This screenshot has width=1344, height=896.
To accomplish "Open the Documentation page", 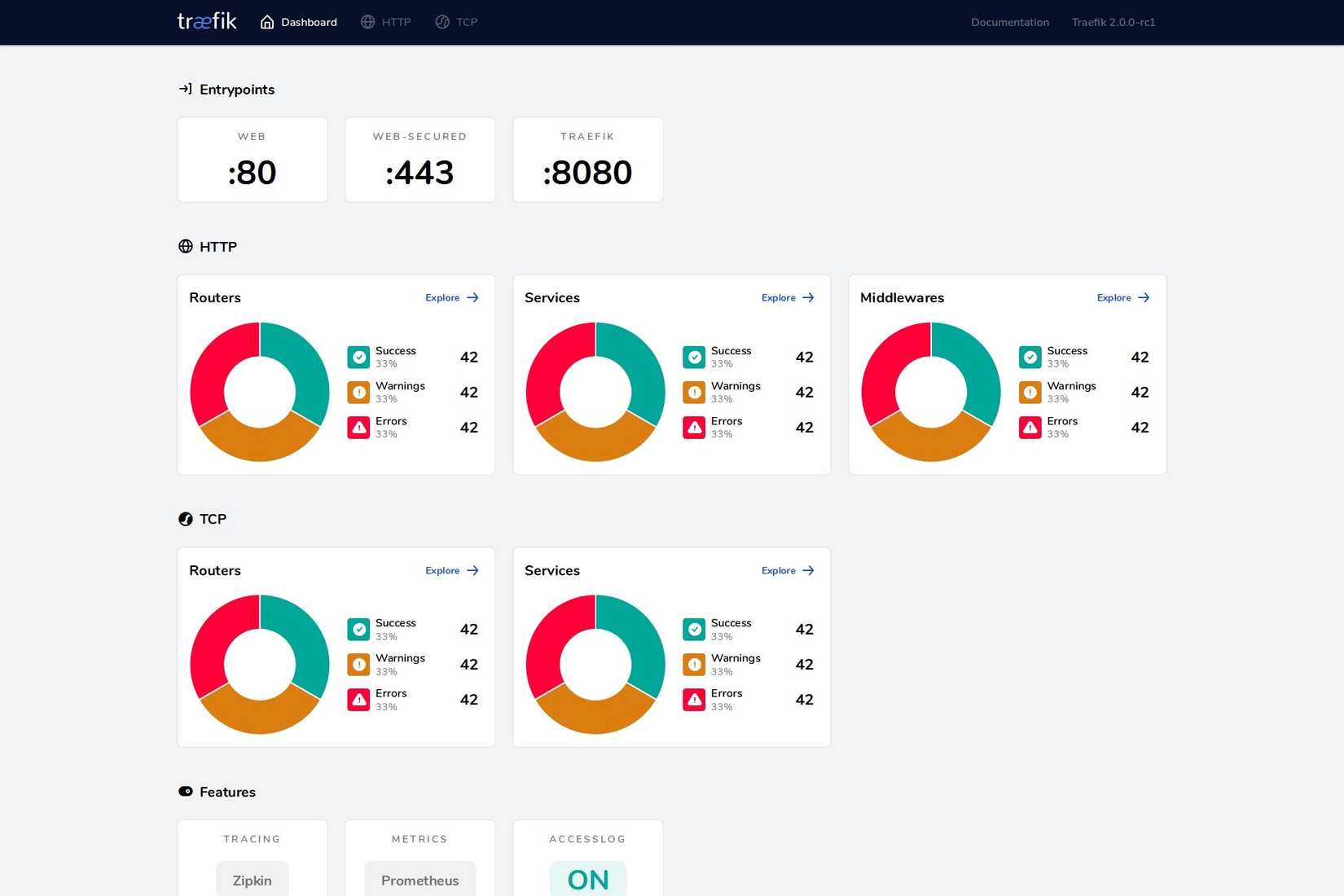I will pyautogui.click(x=1009, y=22).
